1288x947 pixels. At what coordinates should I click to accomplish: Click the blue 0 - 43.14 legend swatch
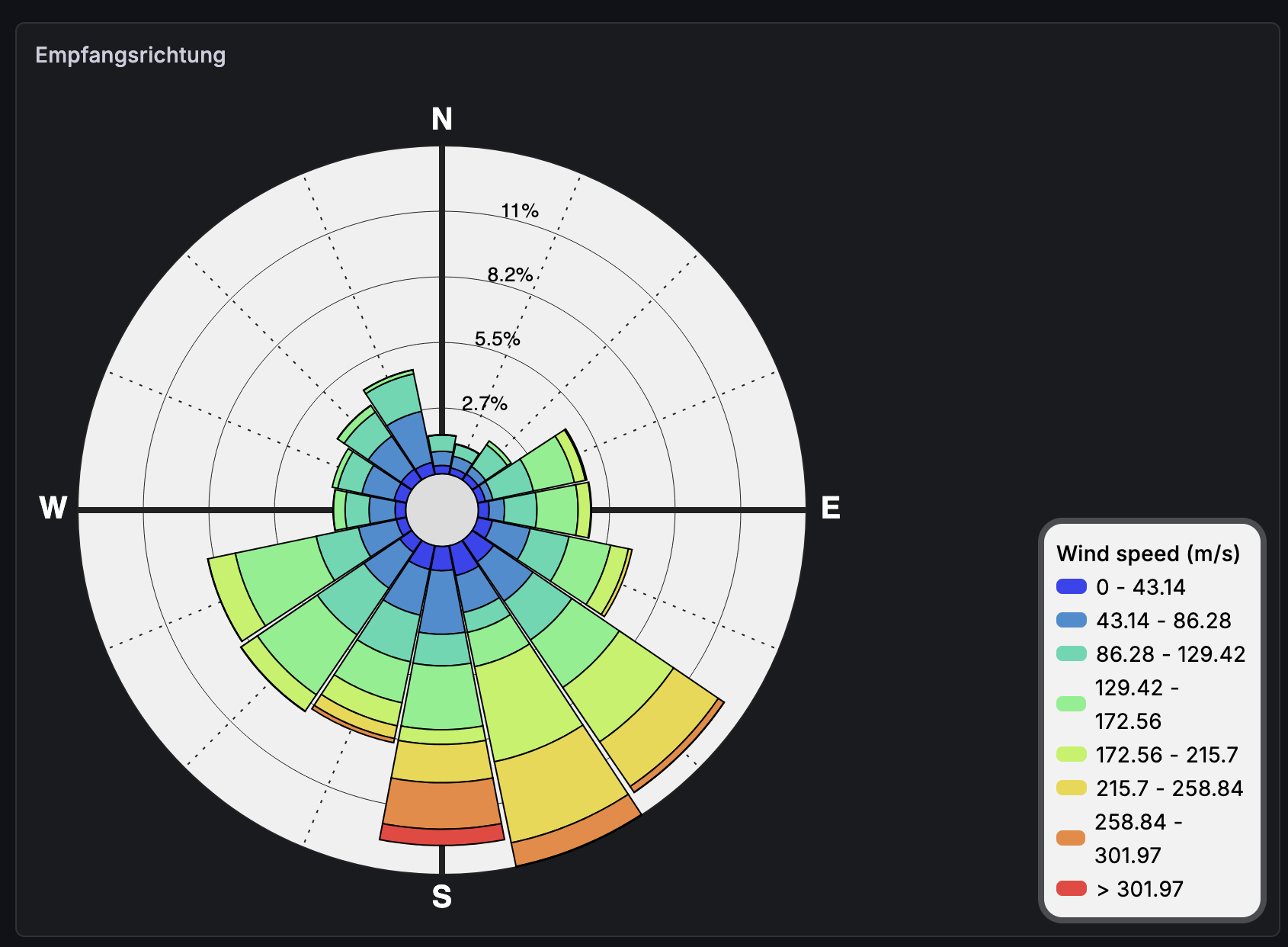[1071, 586]
